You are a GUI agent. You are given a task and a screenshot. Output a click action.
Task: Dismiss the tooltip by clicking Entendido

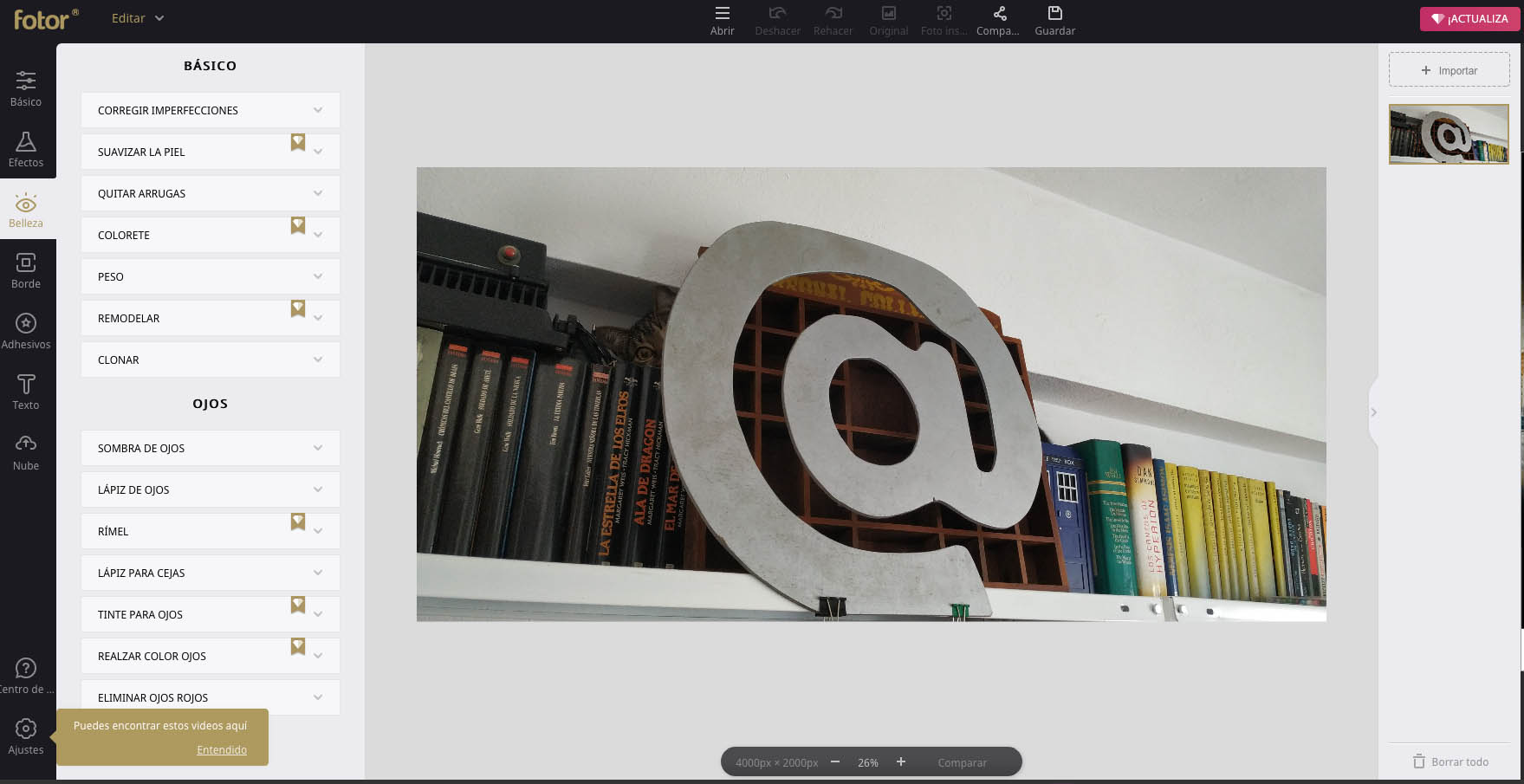tap(222, 749)
